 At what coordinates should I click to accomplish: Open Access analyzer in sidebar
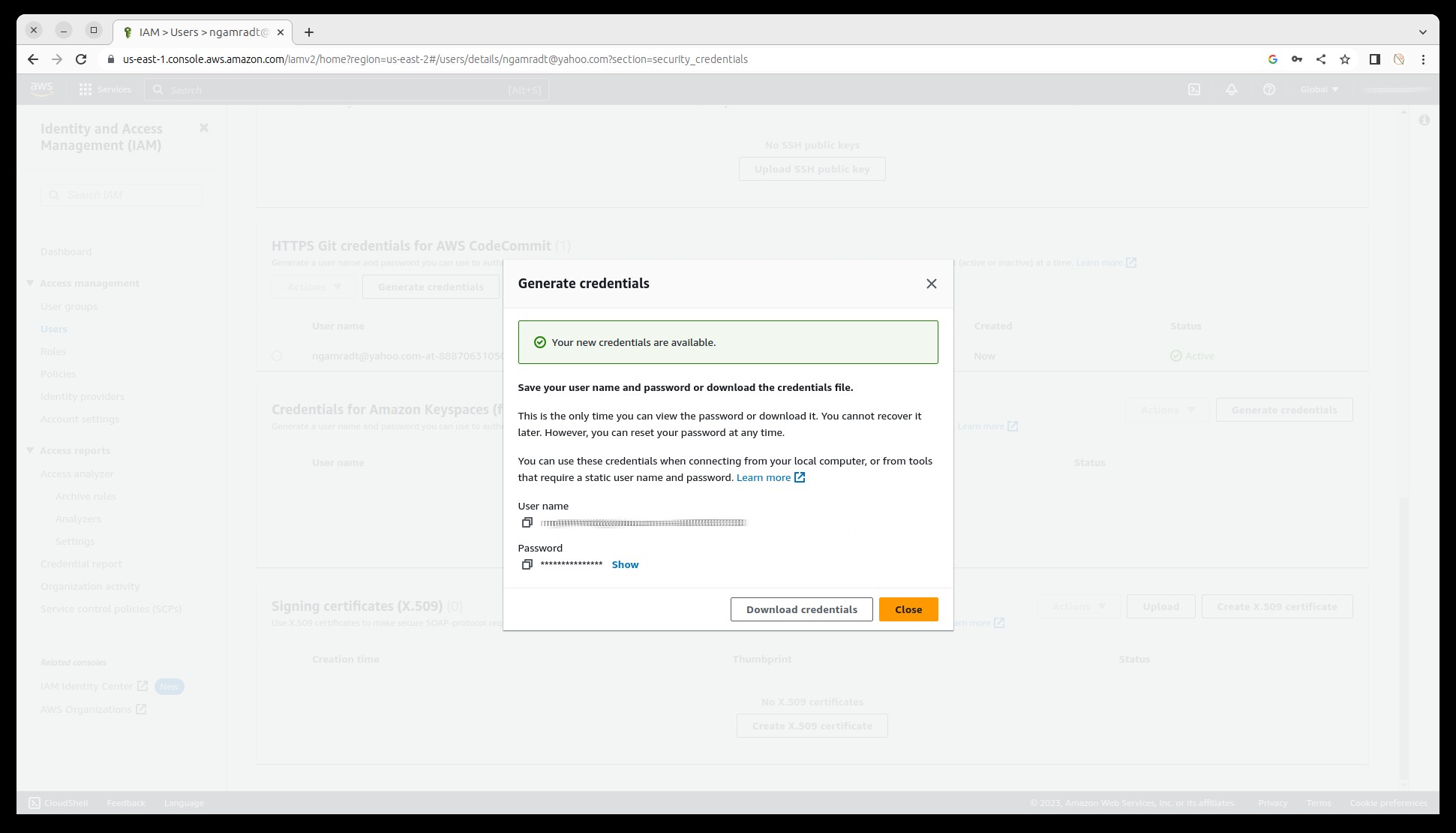[x=77, y=474]
